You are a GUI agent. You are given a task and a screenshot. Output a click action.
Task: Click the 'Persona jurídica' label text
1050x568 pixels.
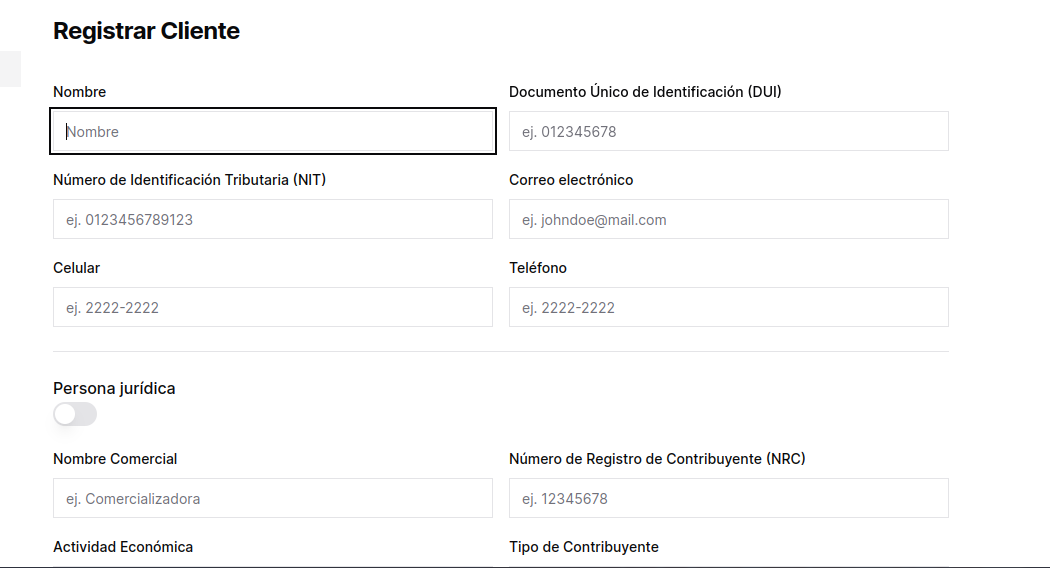(114, 388)
